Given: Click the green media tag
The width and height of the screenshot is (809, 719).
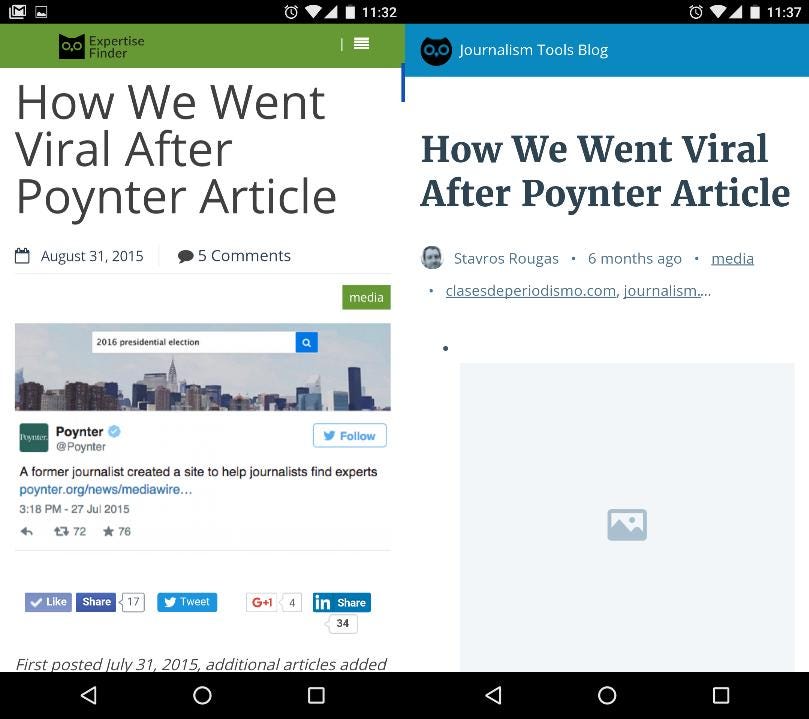Looking at the screenshot, I should 366,298.
